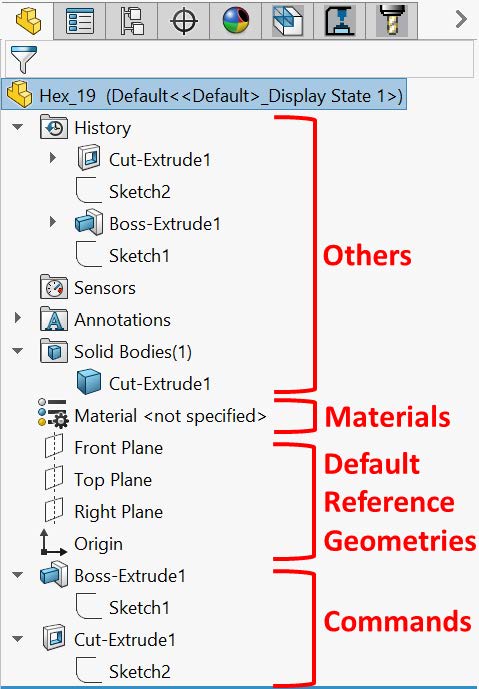Show more tabs with right chevron
Image resolution: width=479 pixels, height=689 pixels.
pyautogui.click(x=461, y=19)
